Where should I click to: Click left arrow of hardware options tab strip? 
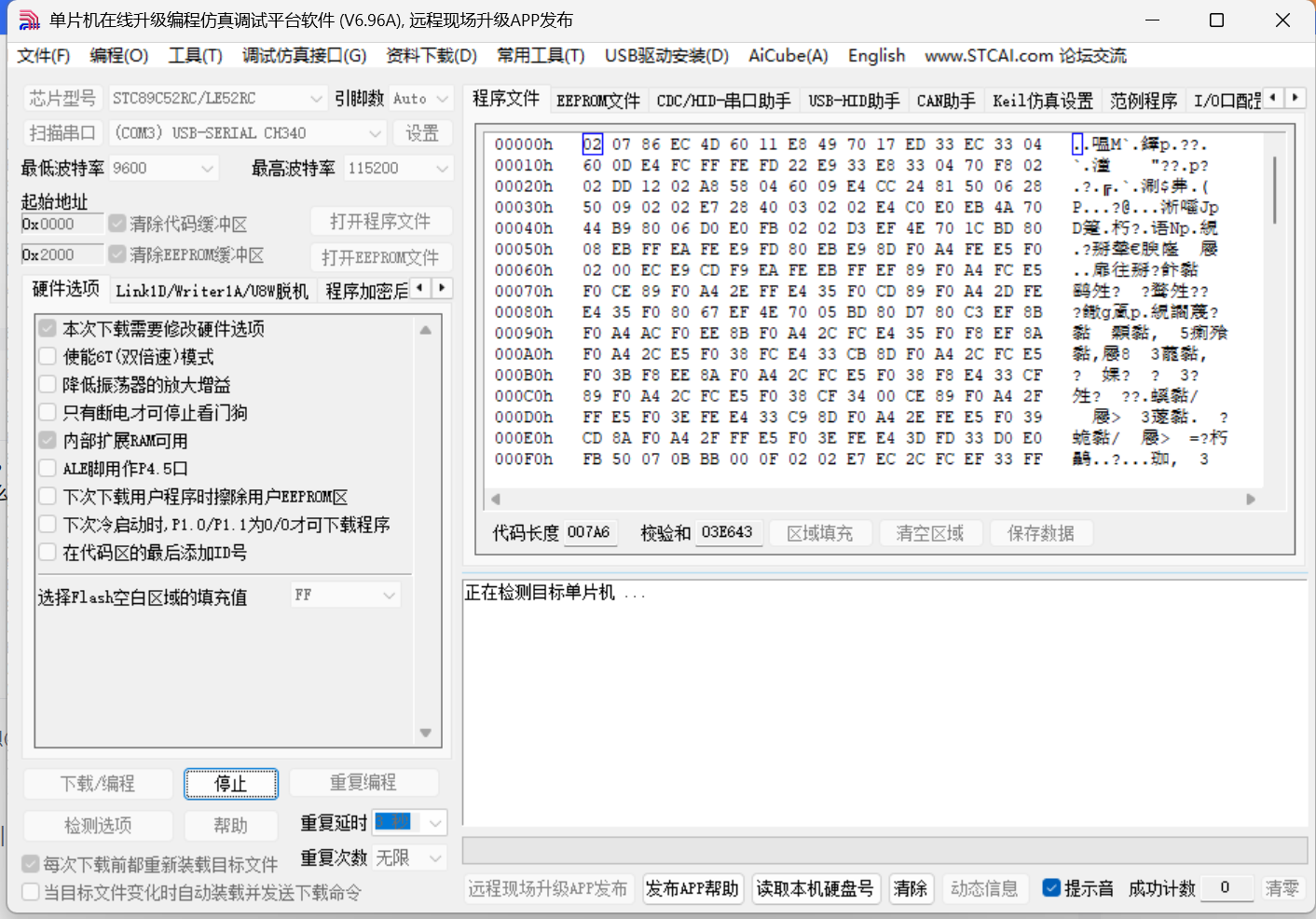tap(420, 288)
